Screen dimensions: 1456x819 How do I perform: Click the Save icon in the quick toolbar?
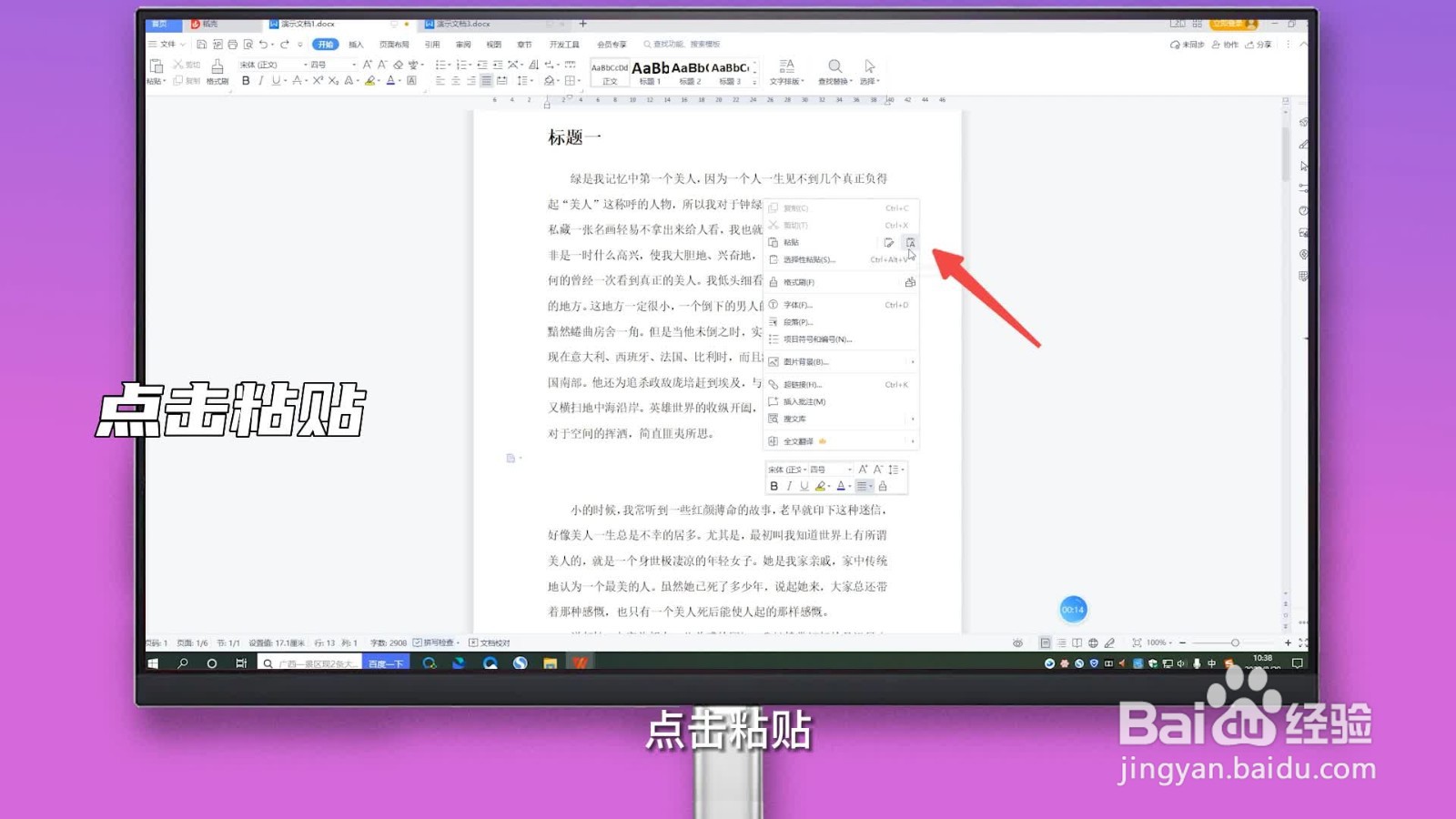point(201,45)
